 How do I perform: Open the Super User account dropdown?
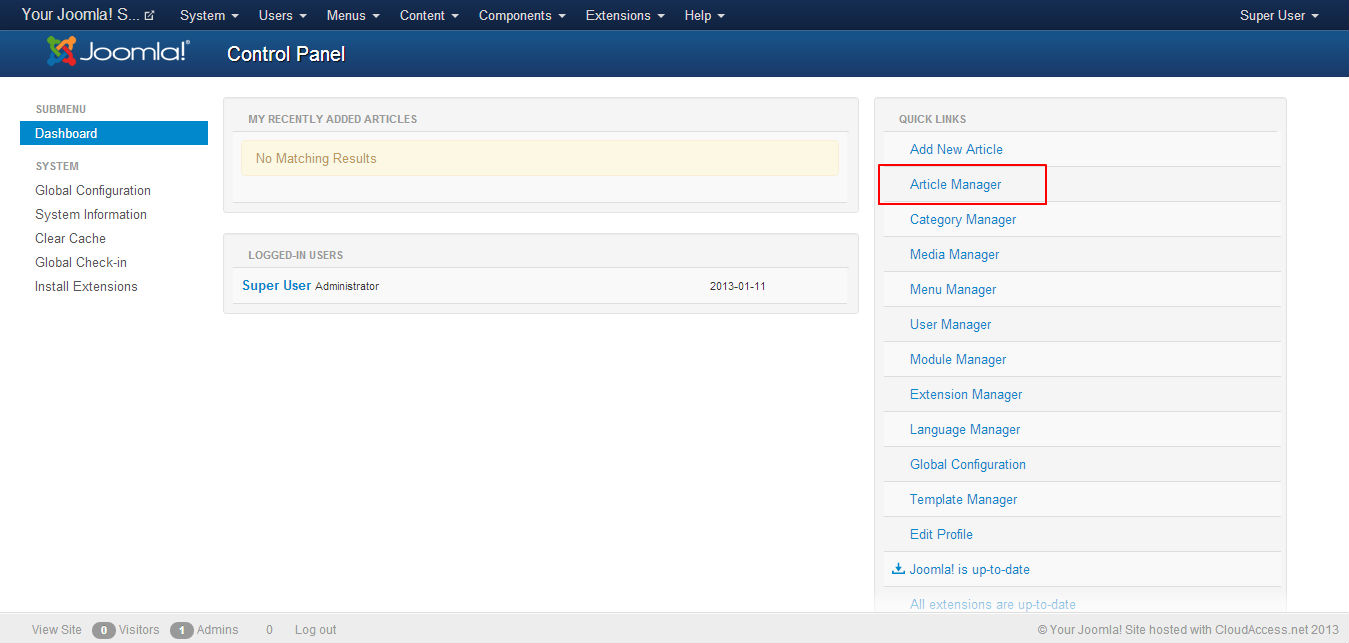point(1279,16)
